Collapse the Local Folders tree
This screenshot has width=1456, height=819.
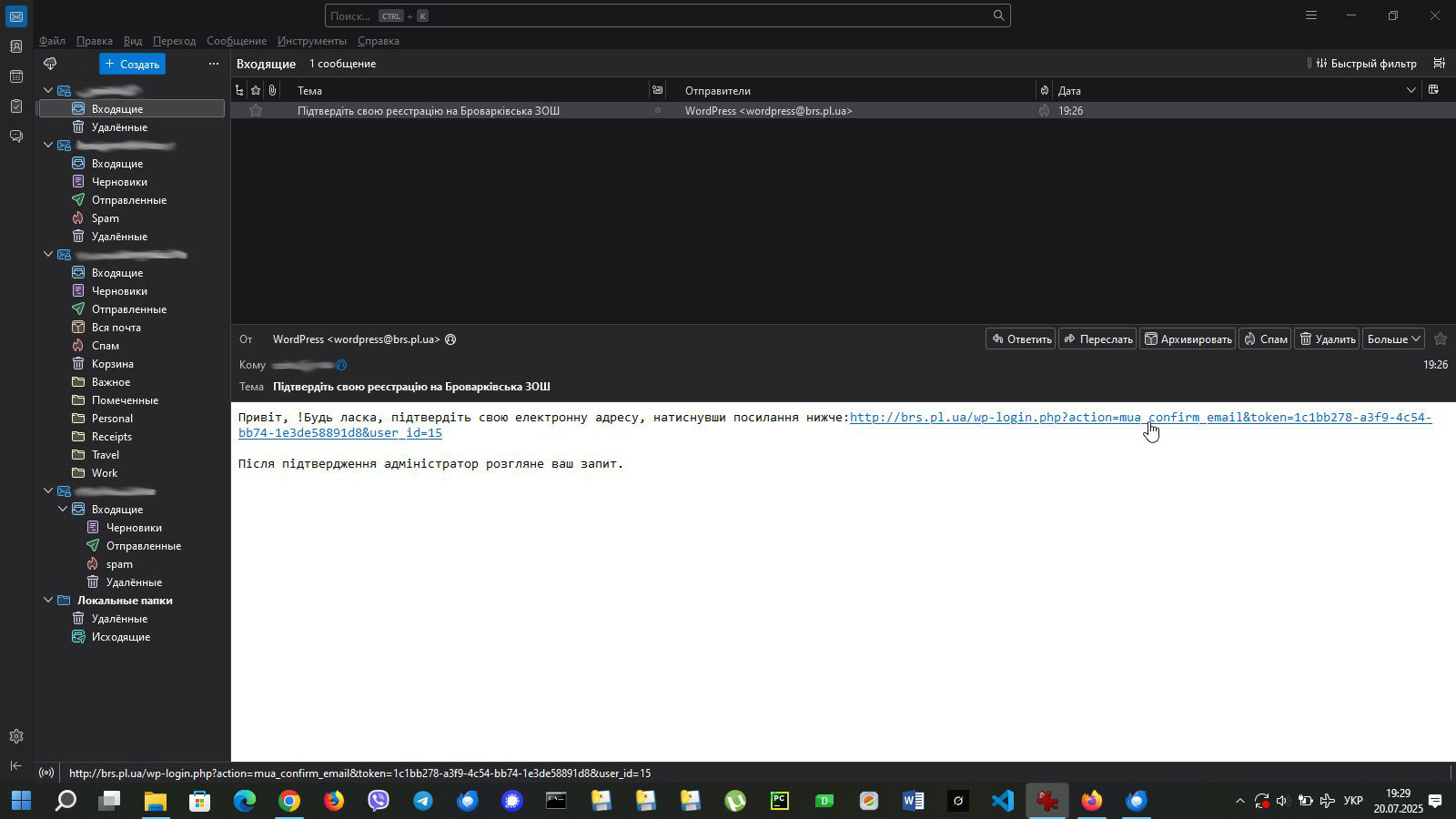point(48,601)
